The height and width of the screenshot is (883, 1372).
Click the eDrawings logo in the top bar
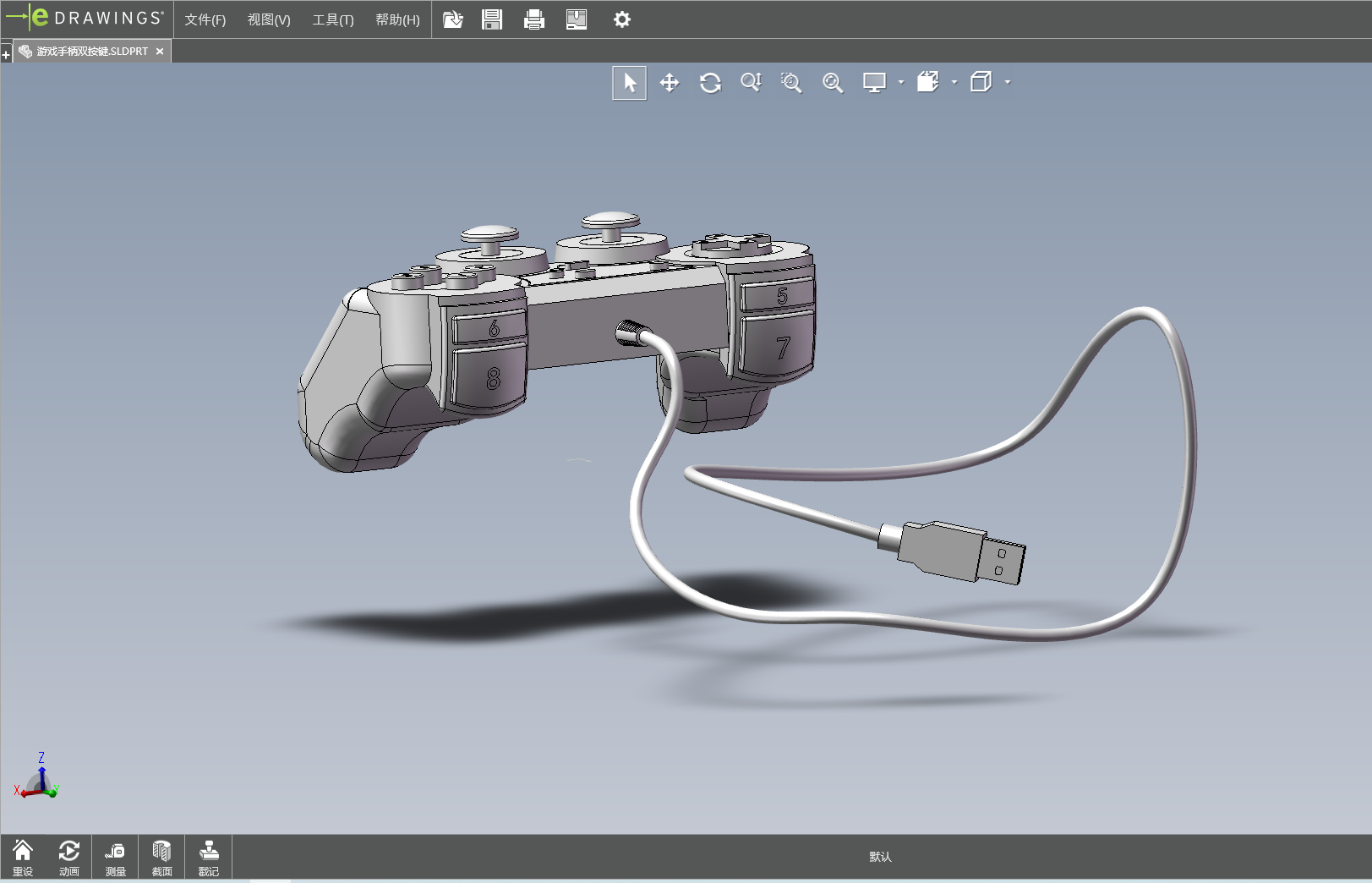(85, 18)
